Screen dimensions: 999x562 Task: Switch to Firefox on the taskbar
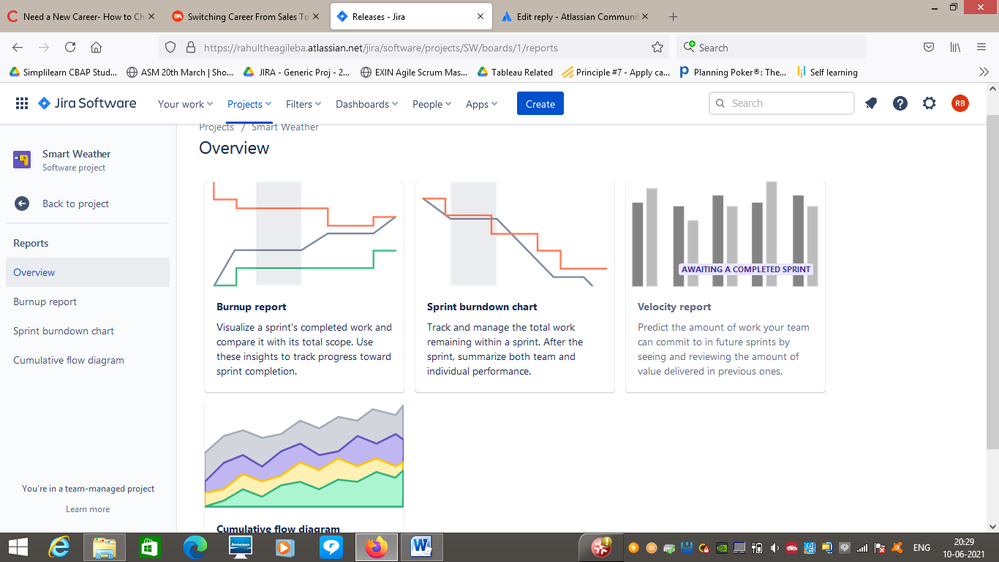click(377, 547)
